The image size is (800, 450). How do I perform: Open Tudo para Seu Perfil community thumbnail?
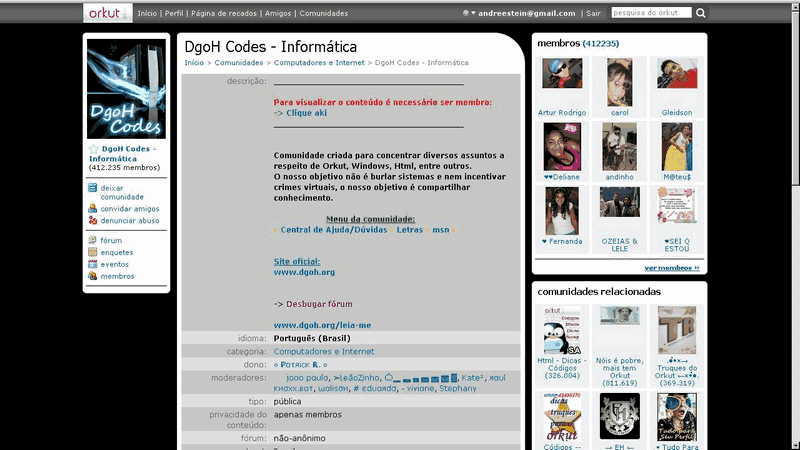677,417
